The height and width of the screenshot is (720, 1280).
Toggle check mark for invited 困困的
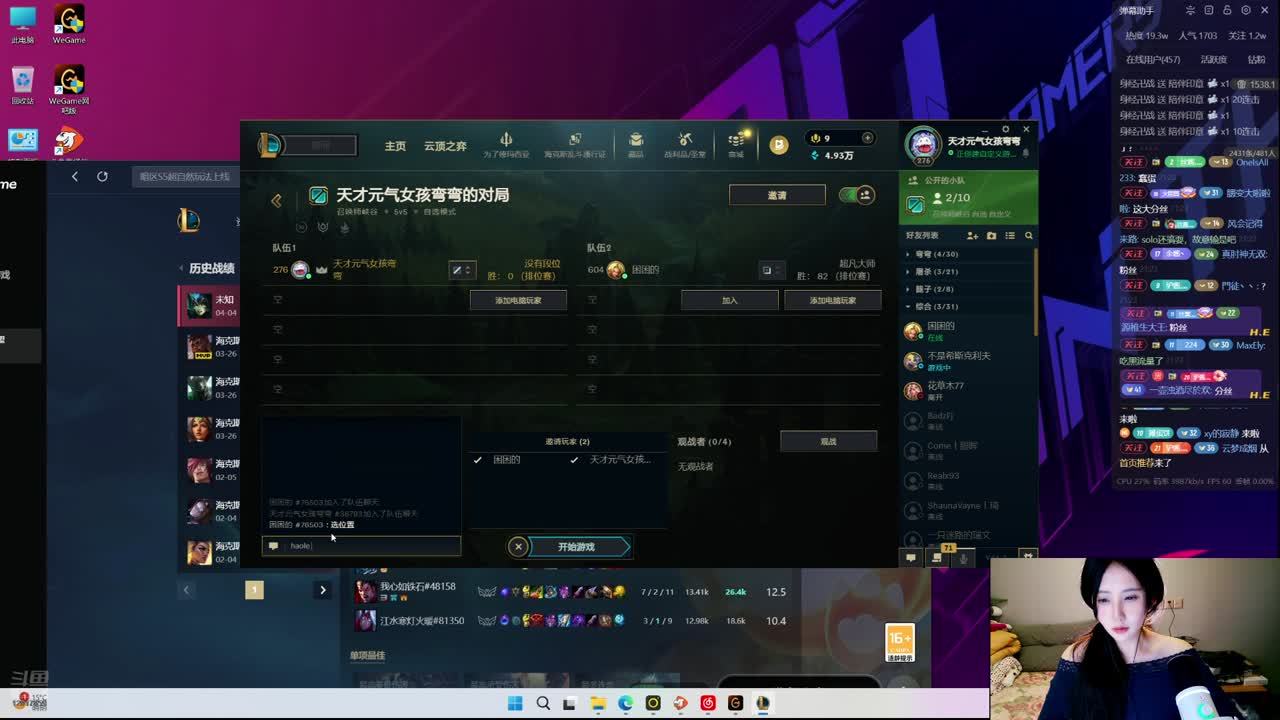pyautogui.click(x=477, y=460)
